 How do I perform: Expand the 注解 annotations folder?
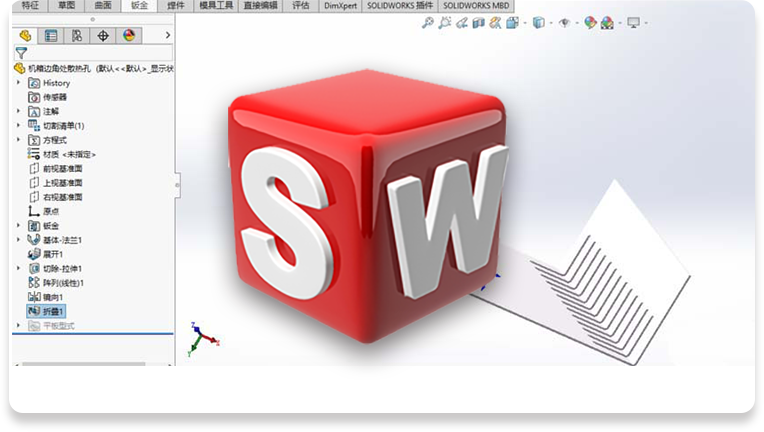point(19,111)
